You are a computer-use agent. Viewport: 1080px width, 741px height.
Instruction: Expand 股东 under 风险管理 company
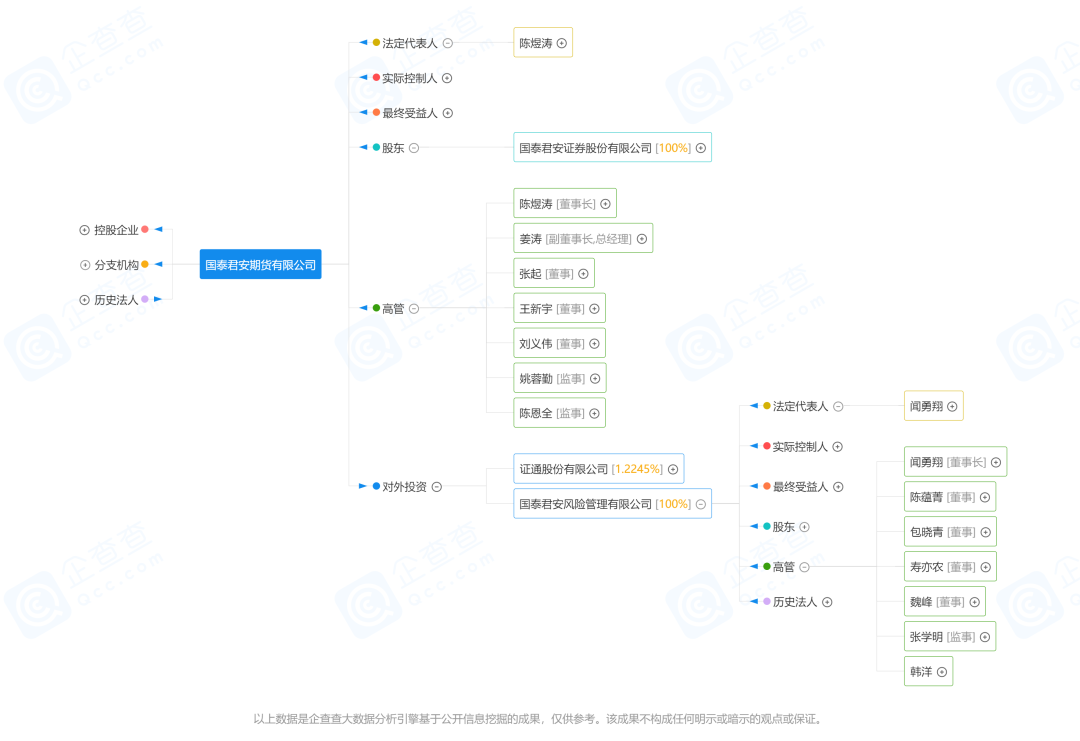coord(804,528)
